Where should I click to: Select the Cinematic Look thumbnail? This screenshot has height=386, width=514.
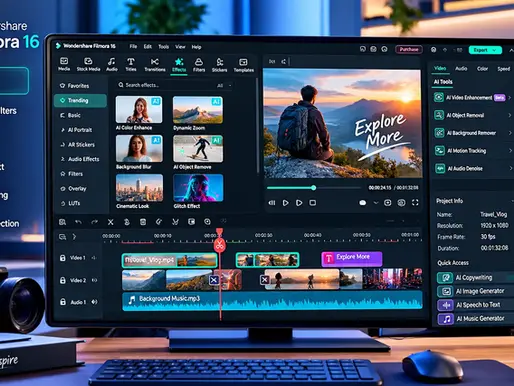139,188
